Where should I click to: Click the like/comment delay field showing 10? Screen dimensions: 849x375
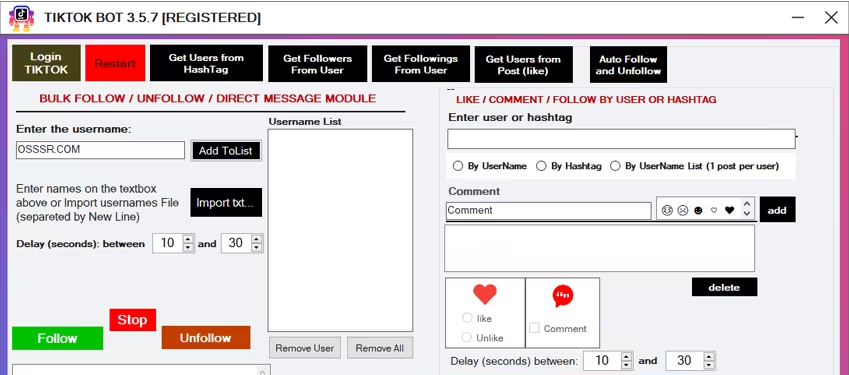[x=602, y=360]
